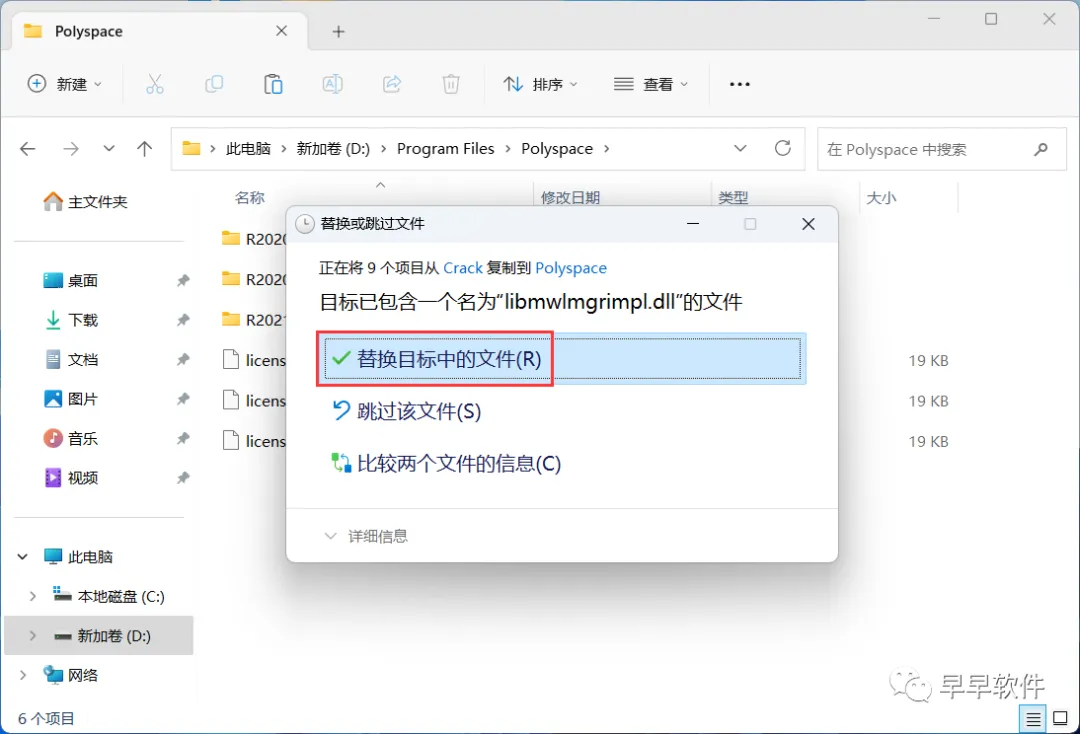
Task: Click the Polyspace breadcrumb segment
Action: coord(557,149)
